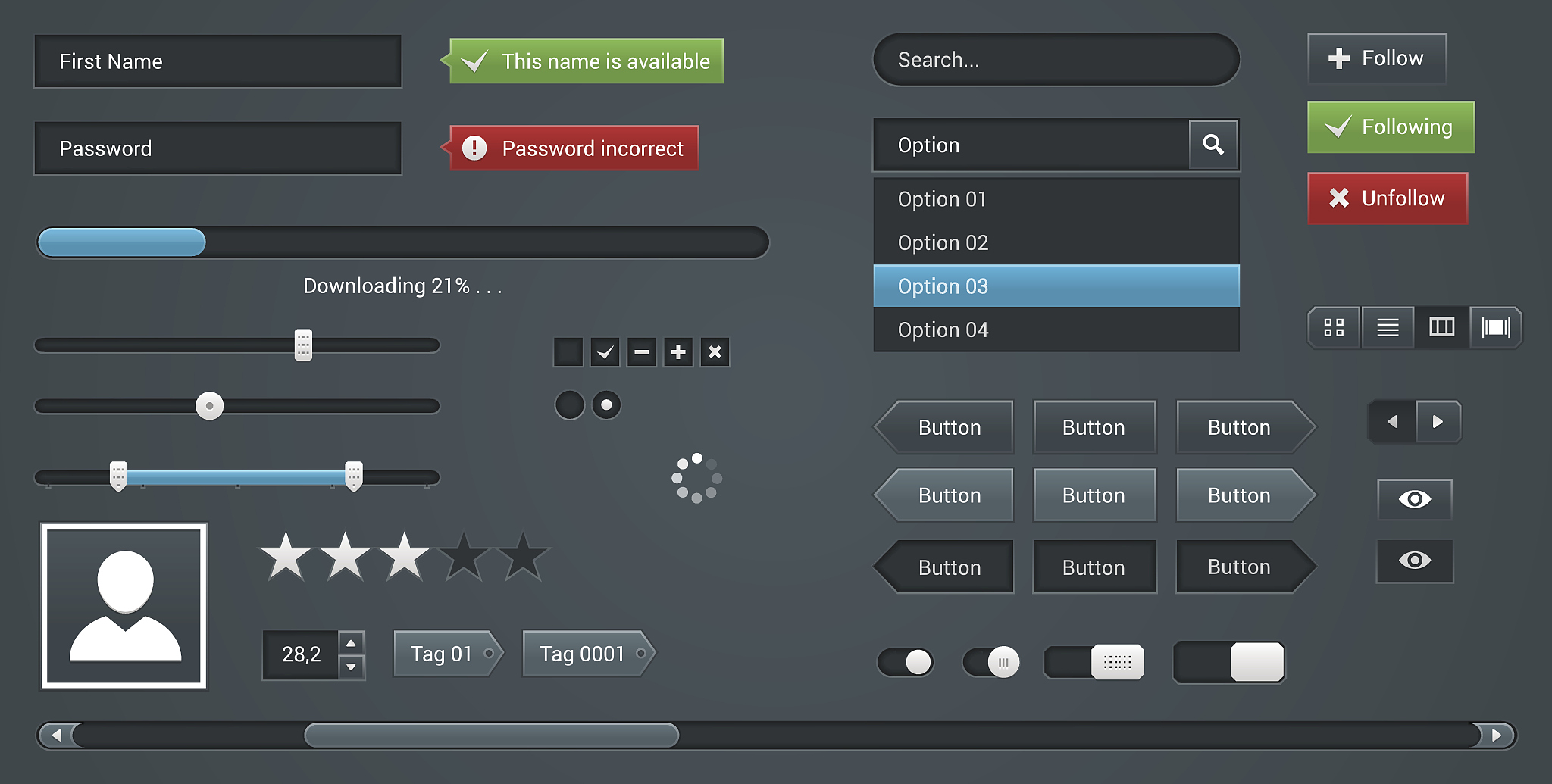Select the grid view icon
Image resolution: width=1552 pixels, height=784 pixels.
click(x=1334, y=327)
